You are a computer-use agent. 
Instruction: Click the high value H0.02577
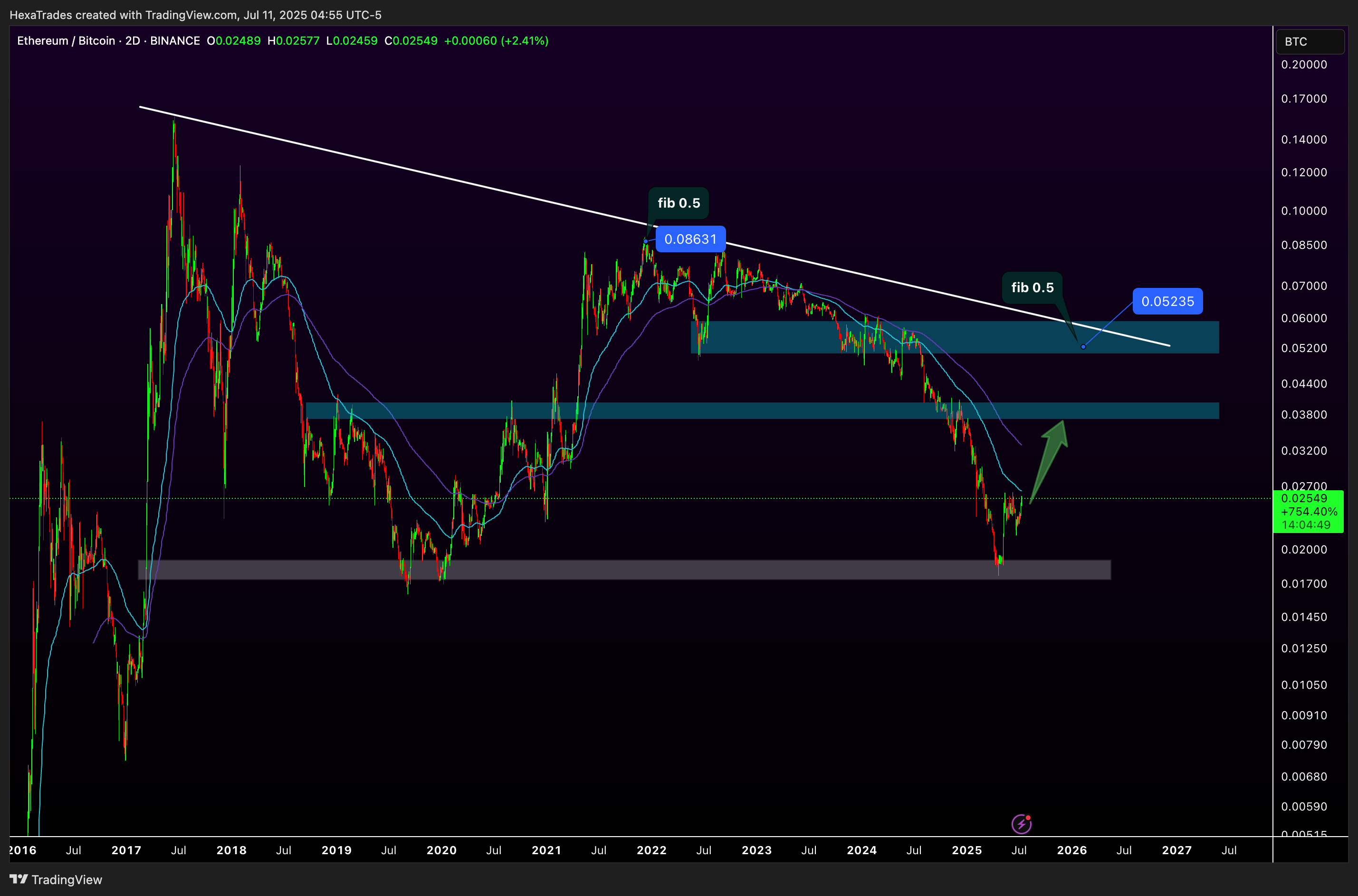coord(294,40)
